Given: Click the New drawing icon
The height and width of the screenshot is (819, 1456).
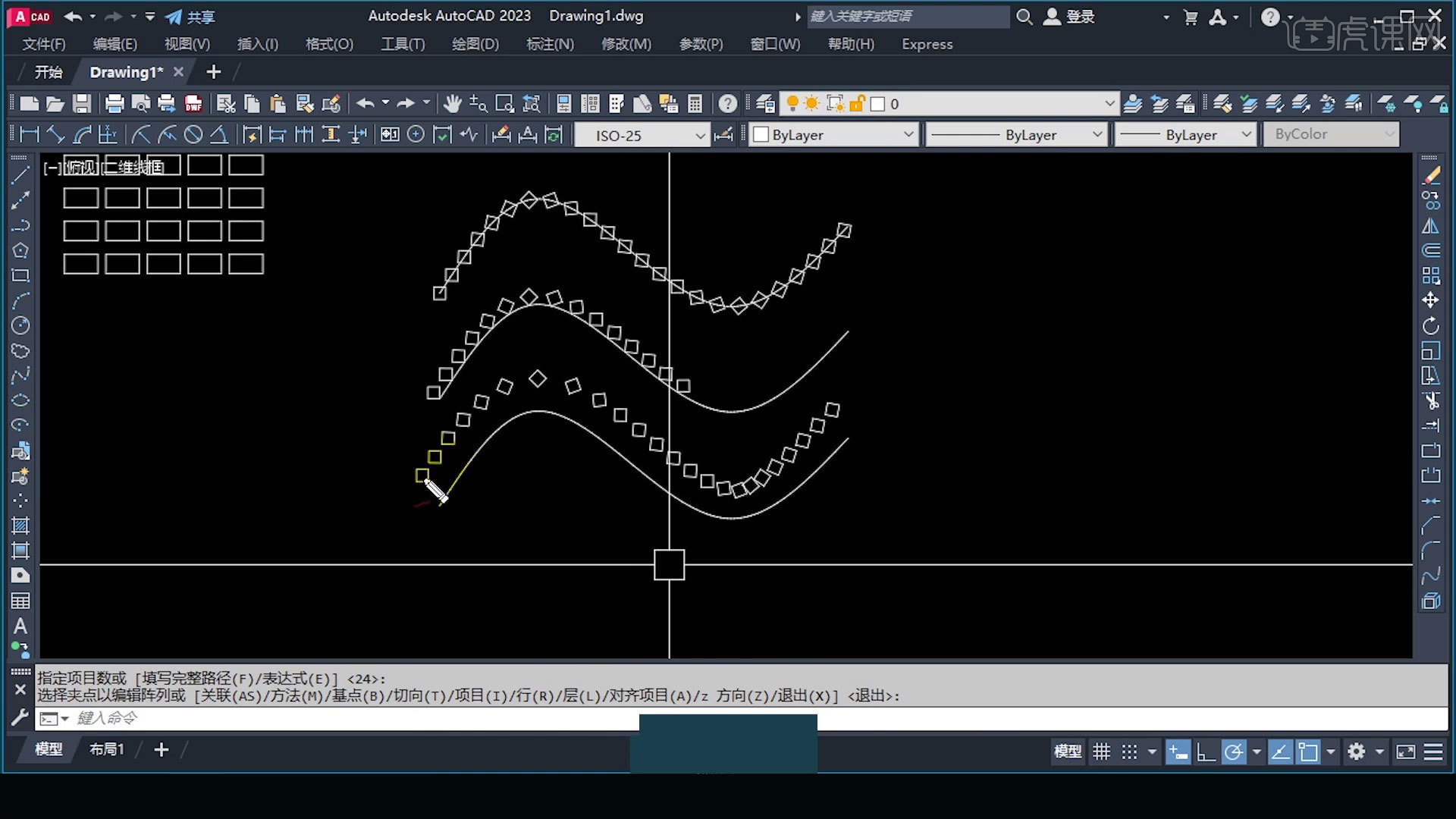Looking at the screenshot, I should pos(29,104).
